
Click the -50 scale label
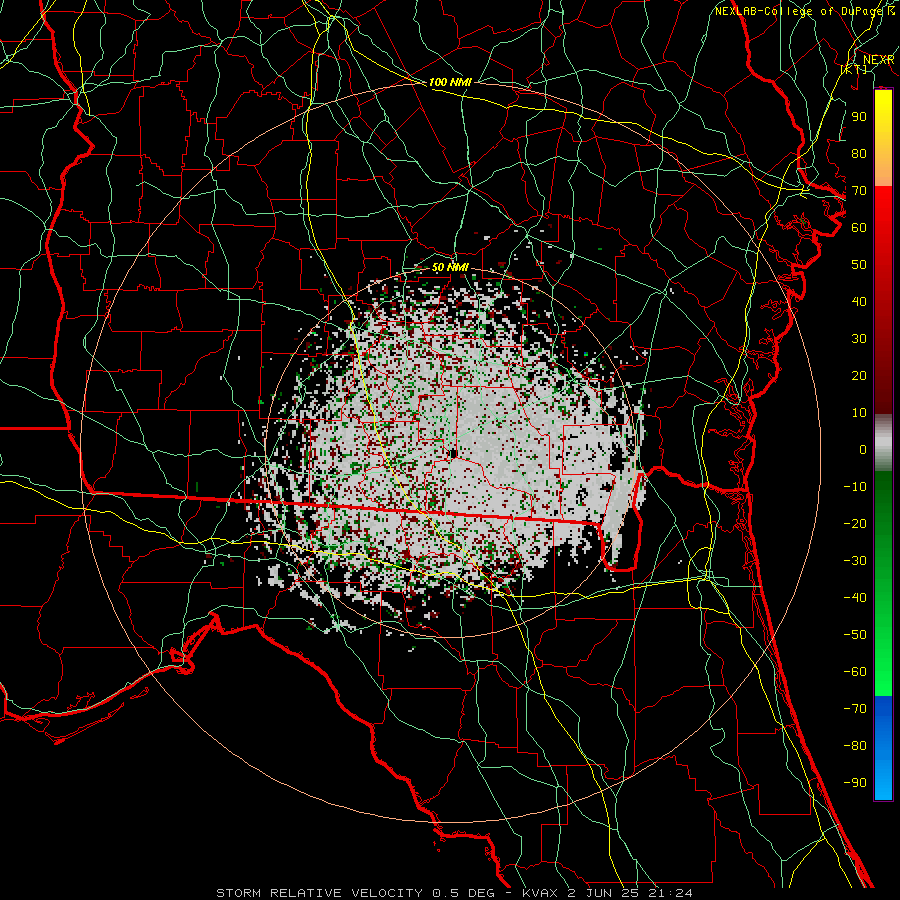(x=855, y=635)
